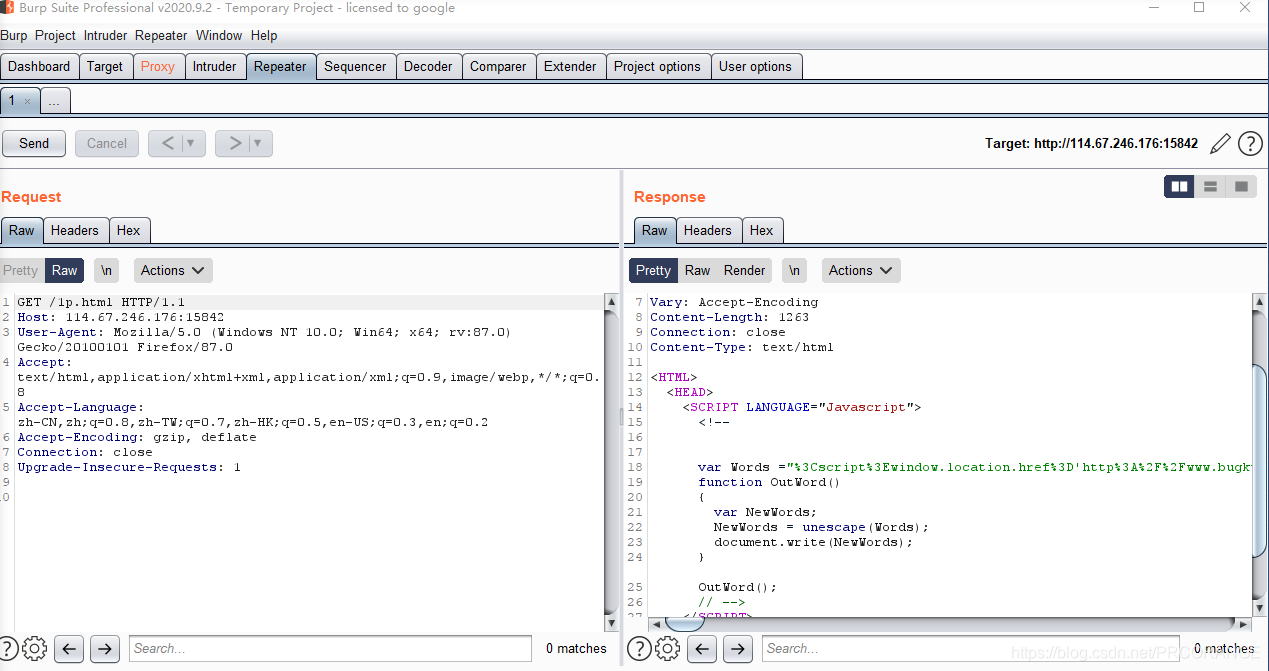The height and width of the screenshot is (671, 1269).
Task: Open the Help menu
Action: tap(264, 35)
